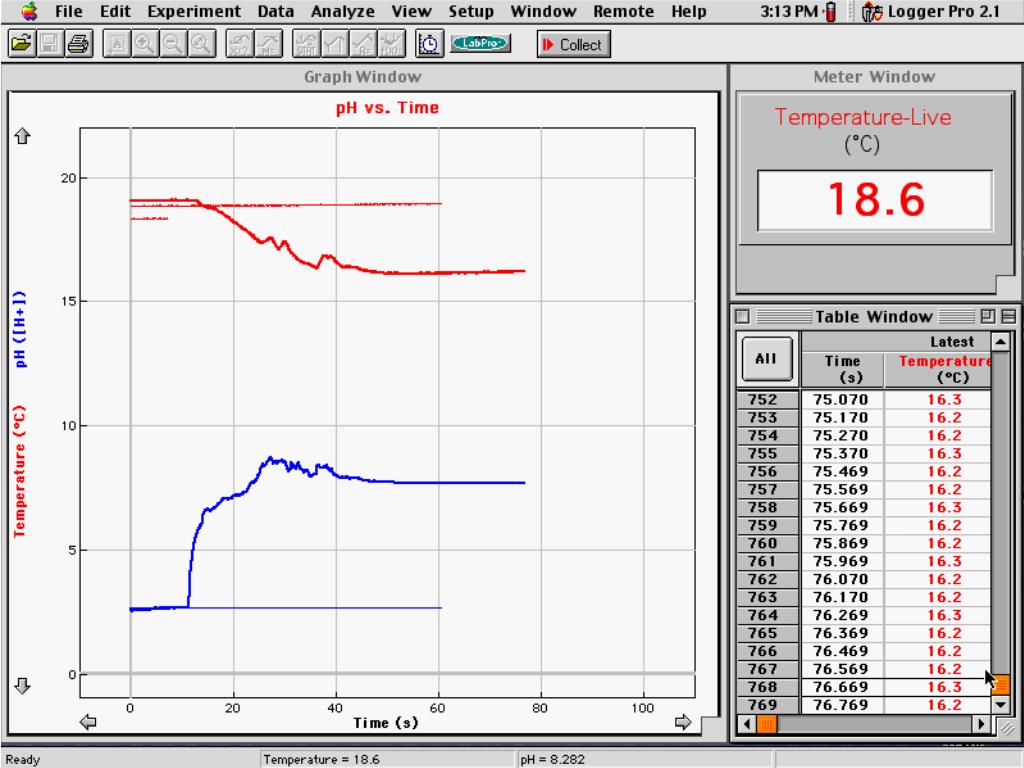Open the Help menu

689,12
